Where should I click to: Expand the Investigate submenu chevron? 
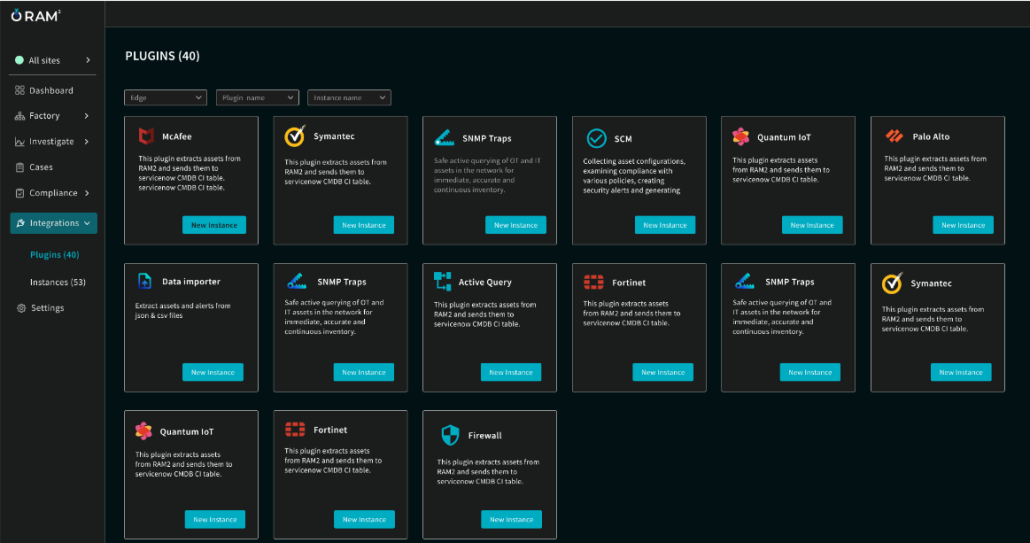pyautogui.click(x=87, y=141)
